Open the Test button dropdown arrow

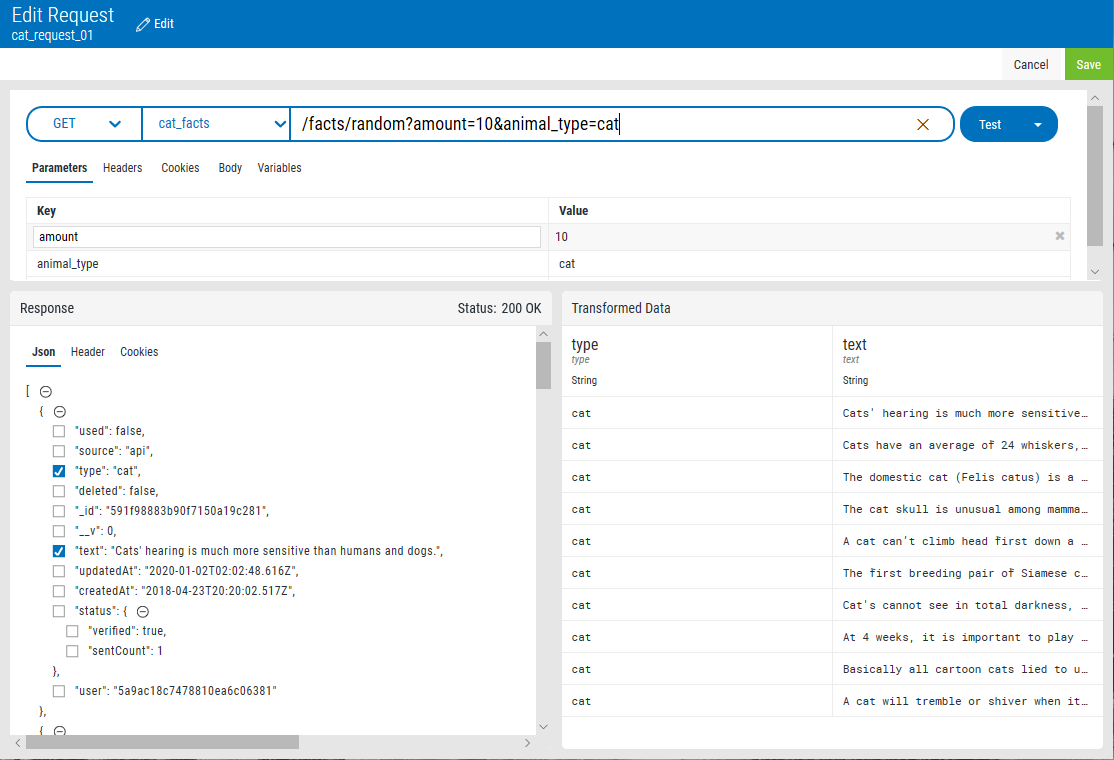pos(1038,125)
